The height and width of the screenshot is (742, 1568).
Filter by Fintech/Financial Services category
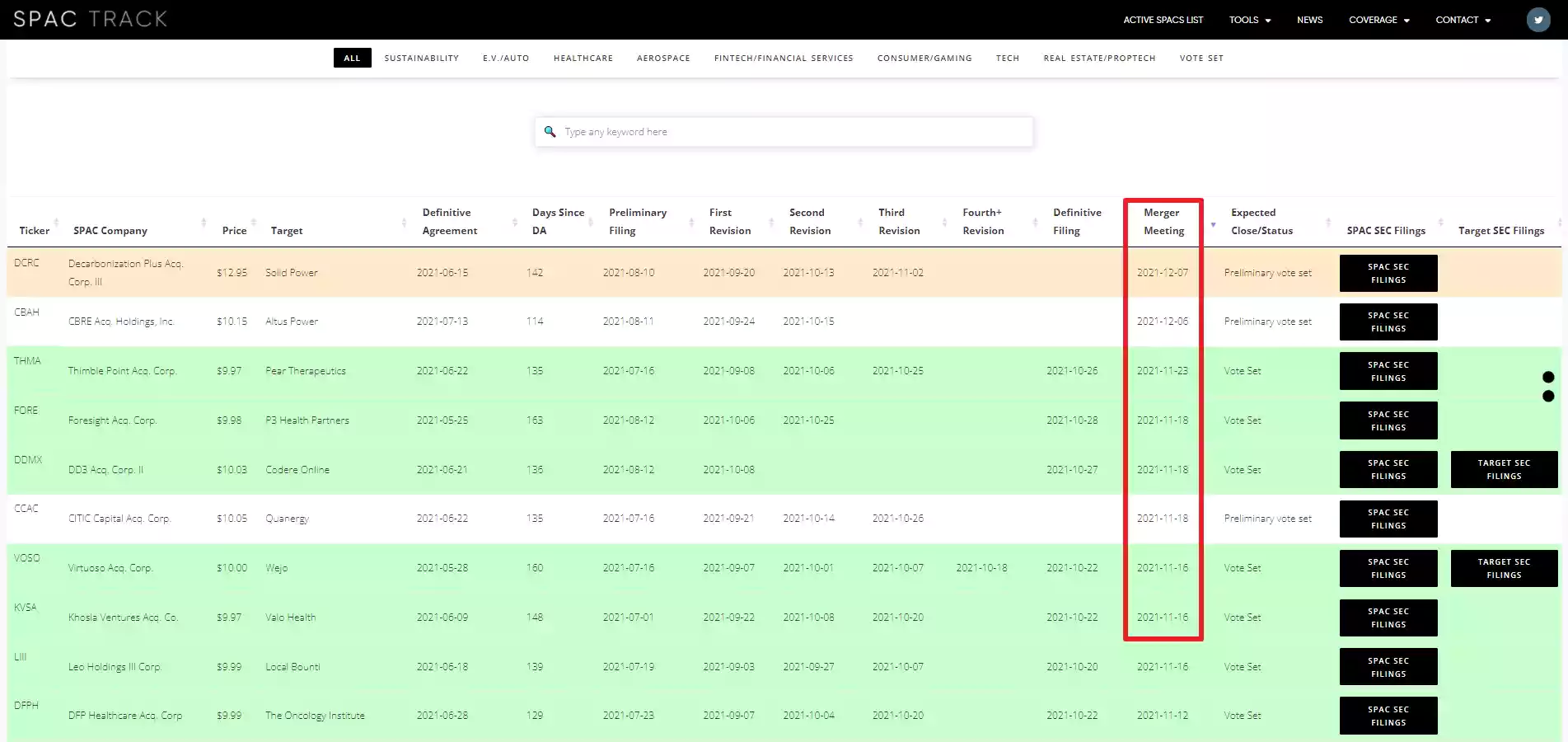(784, 58)
